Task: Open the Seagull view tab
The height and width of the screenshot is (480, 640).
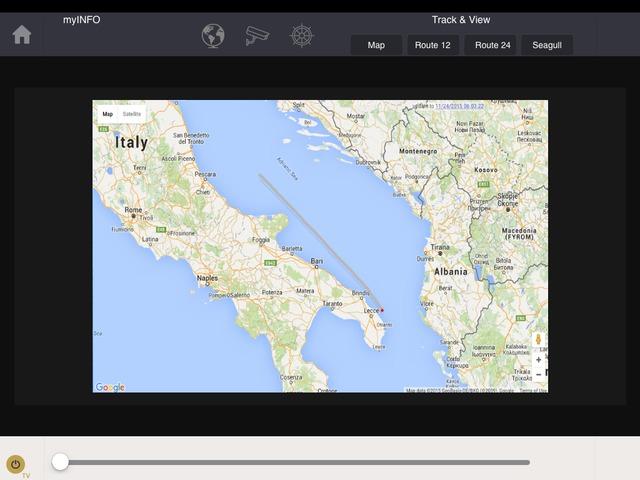Action: point(547,45)
